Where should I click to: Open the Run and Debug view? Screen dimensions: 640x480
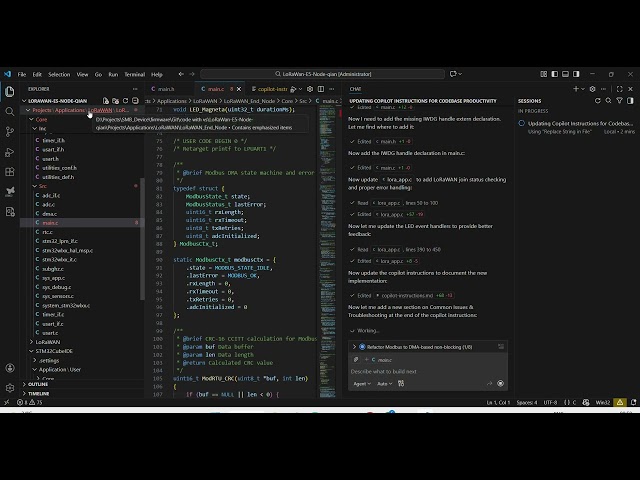pos(10,152)
